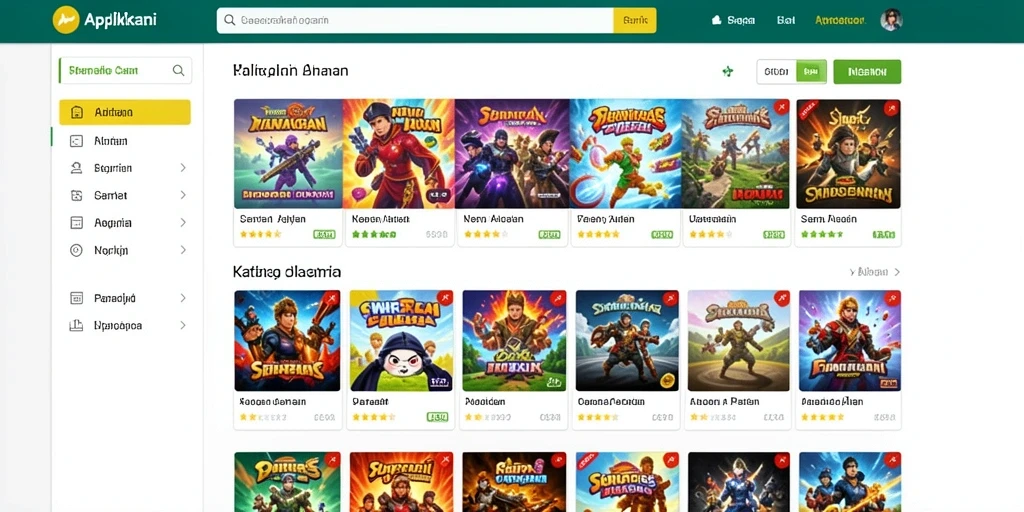Click the Samat sidebar icon
The width and height of the screenshot is (1024, 512).
76,195
